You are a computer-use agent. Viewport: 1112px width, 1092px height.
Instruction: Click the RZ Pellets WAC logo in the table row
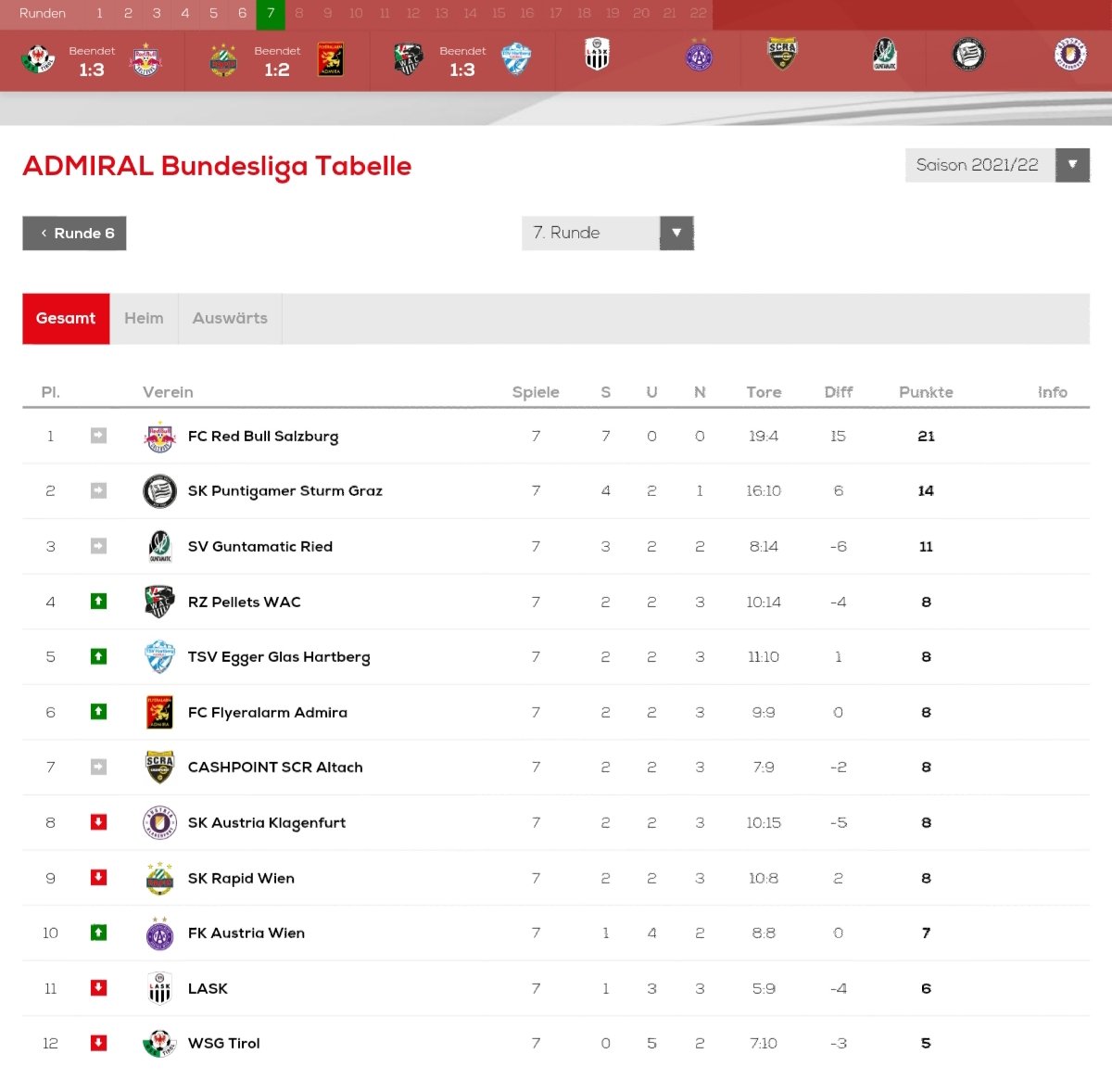159,602
